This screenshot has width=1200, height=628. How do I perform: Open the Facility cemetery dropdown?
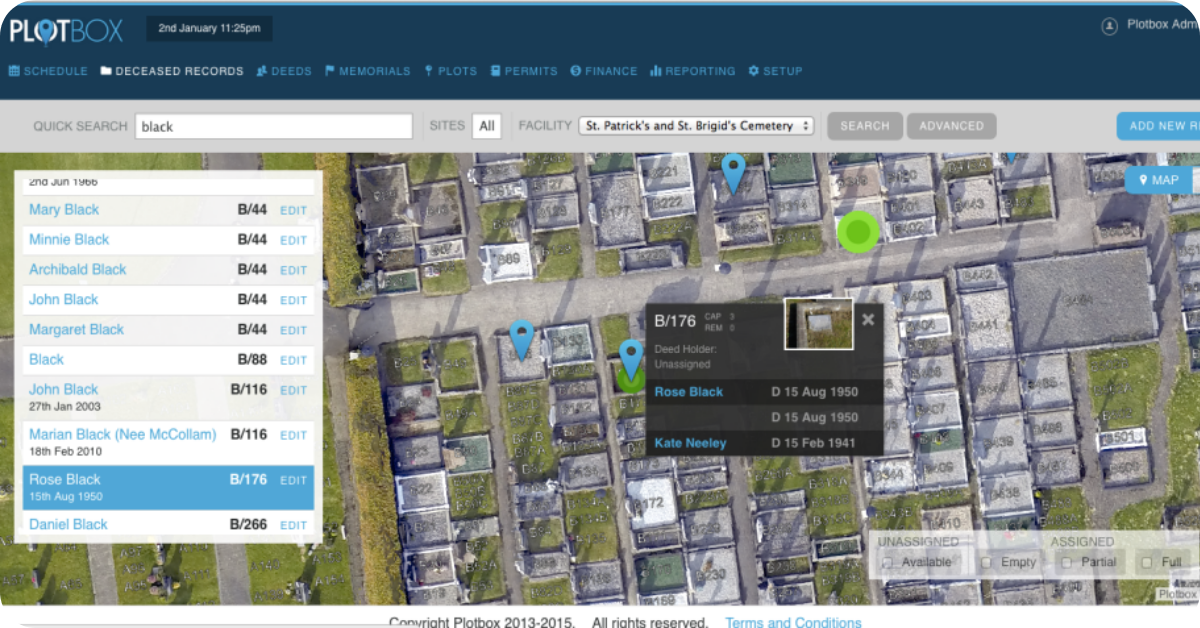696,126
